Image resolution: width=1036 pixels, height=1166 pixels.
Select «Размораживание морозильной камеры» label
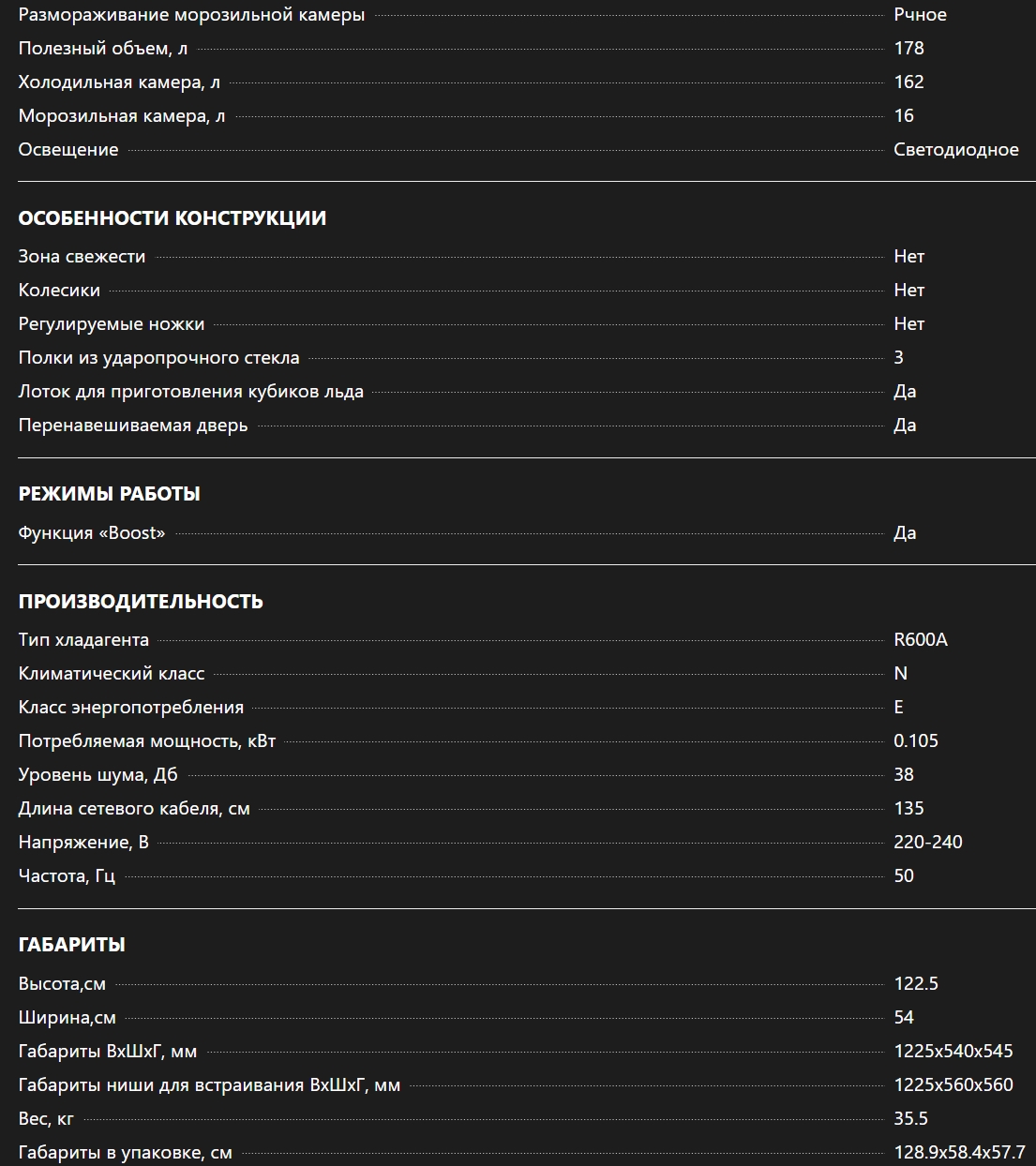(x=192, y=15)
